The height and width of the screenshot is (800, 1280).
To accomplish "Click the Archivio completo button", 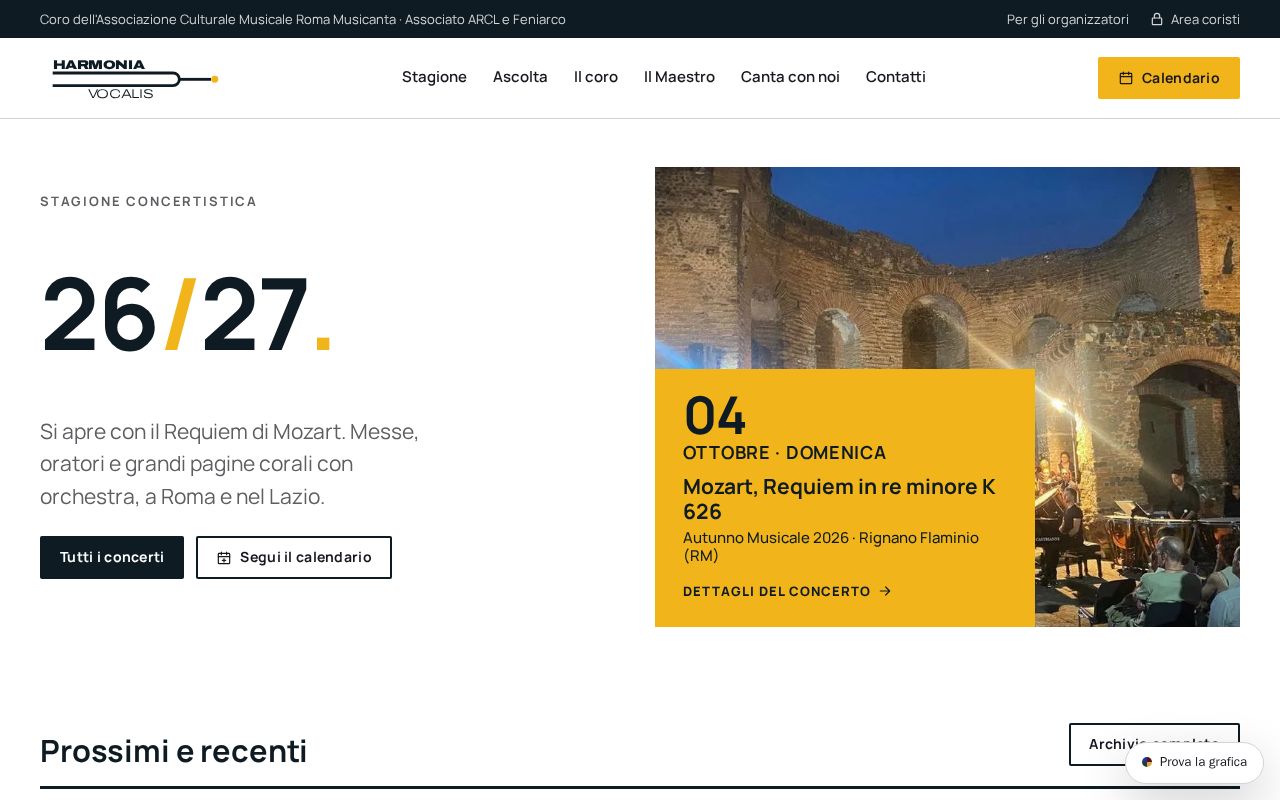I will [x=1154, y=744].
